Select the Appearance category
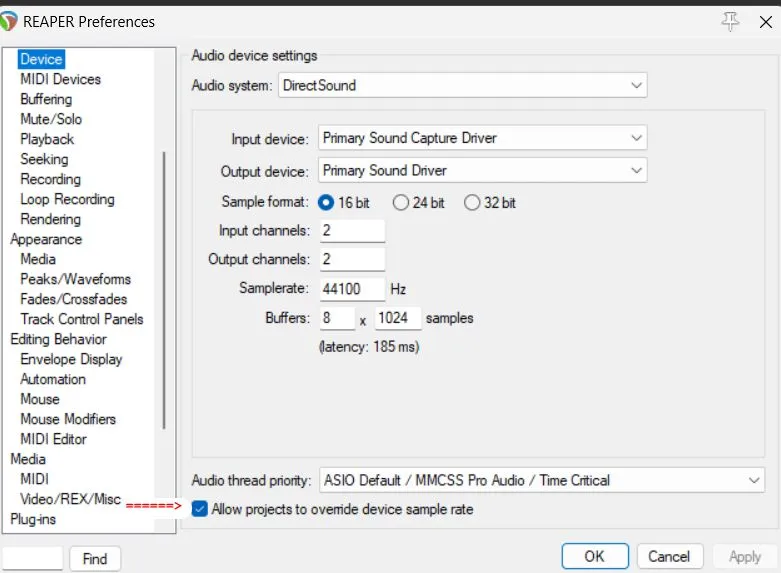The height and width of the screenshot is (573, 781). pyautogui.click(x=46, y=239)
